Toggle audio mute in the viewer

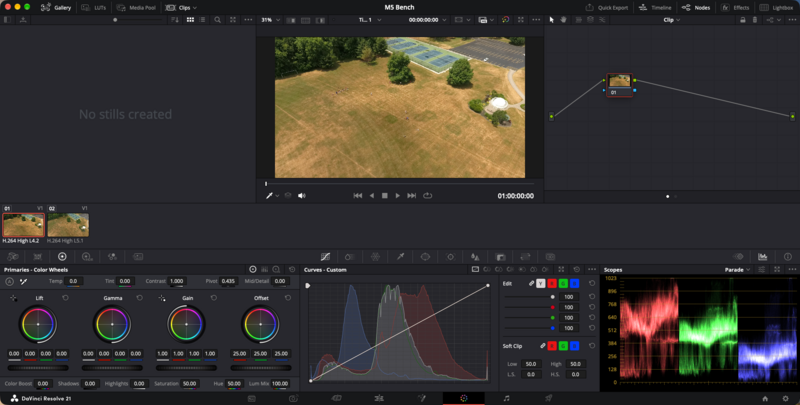[x=302, y=196]
